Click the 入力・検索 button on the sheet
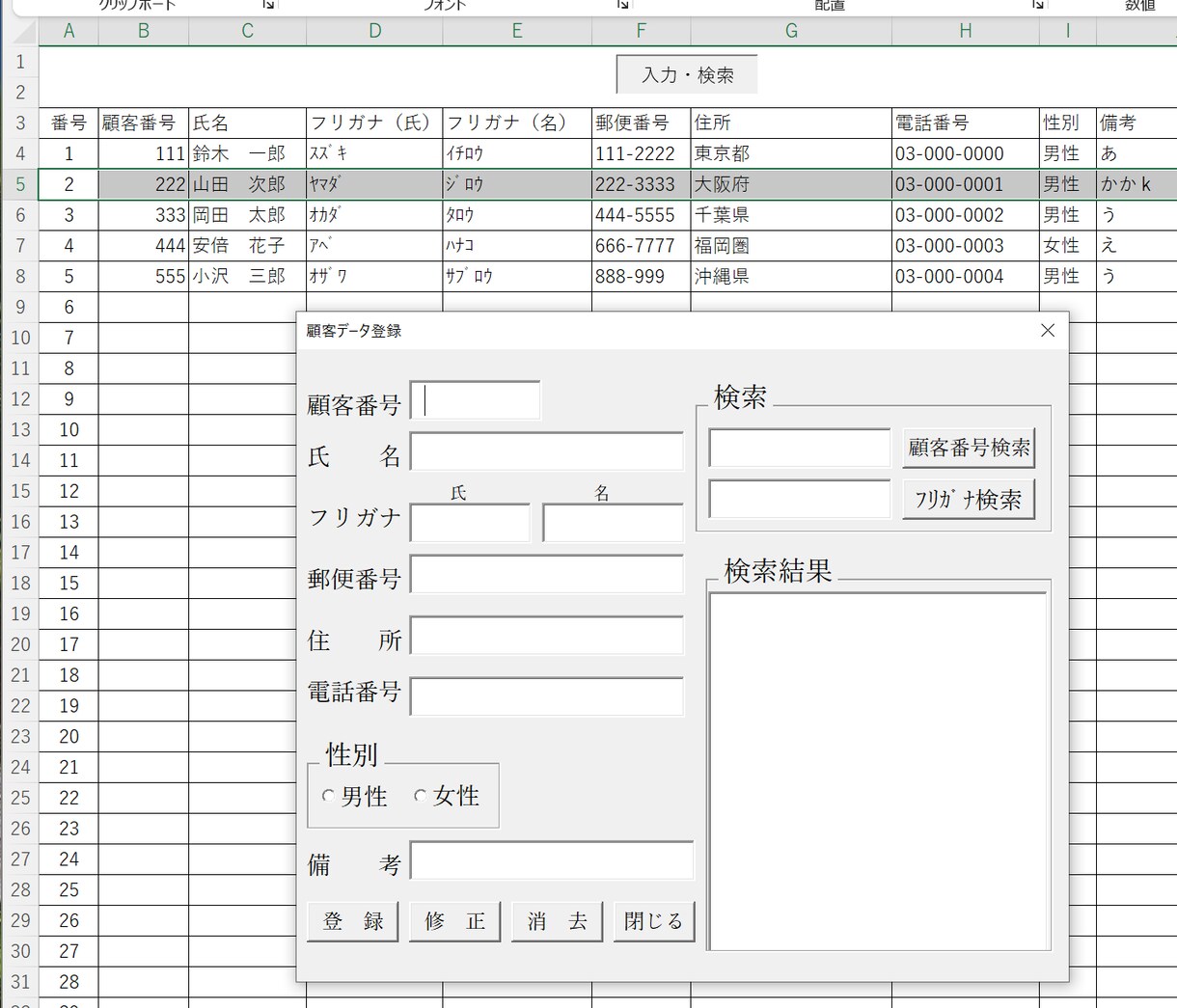 click(x=687, y=74)
